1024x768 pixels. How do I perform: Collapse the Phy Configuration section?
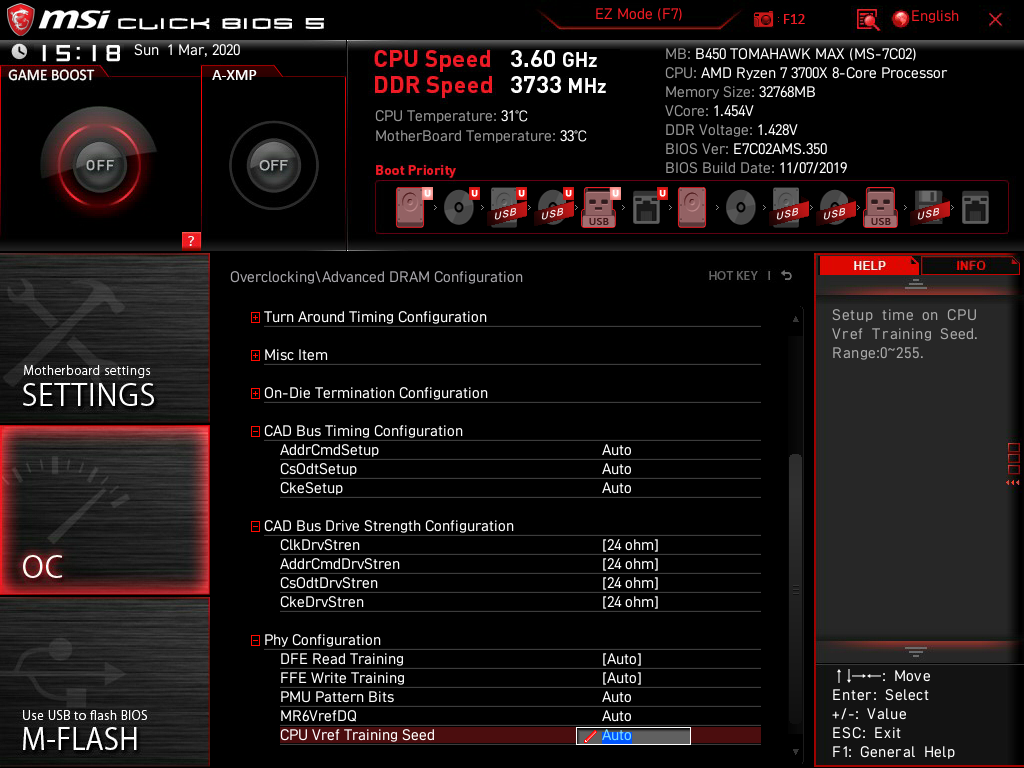(255, 641)
